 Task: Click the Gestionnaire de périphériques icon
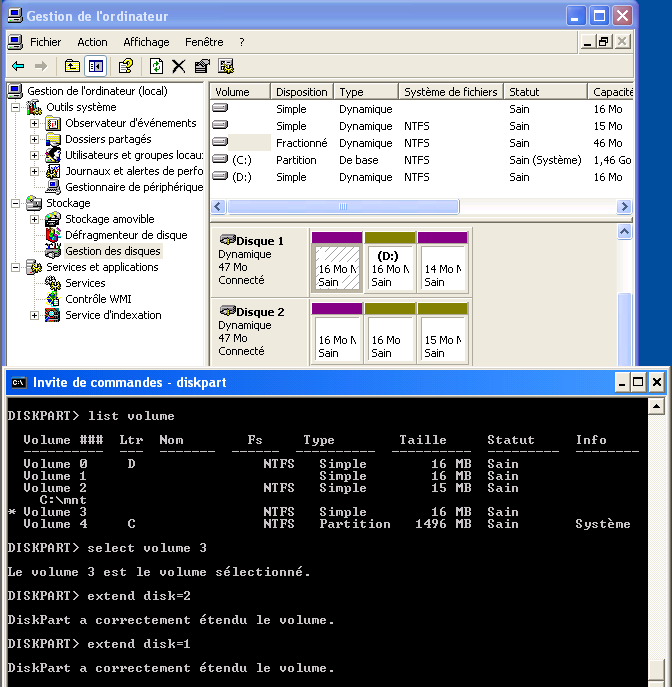pos(53,187)
